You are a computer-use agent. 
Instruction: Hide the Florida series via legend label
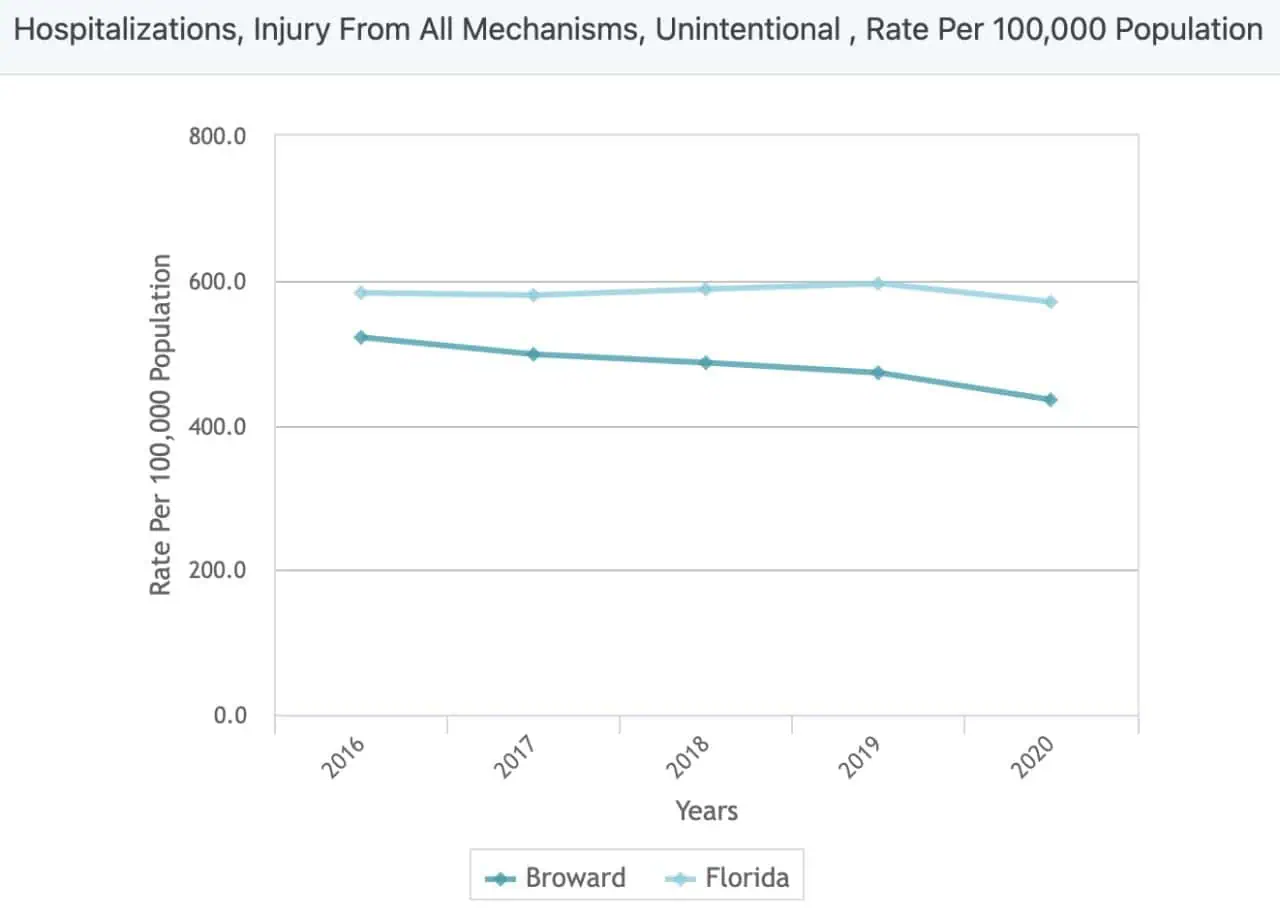coord(746,878)
